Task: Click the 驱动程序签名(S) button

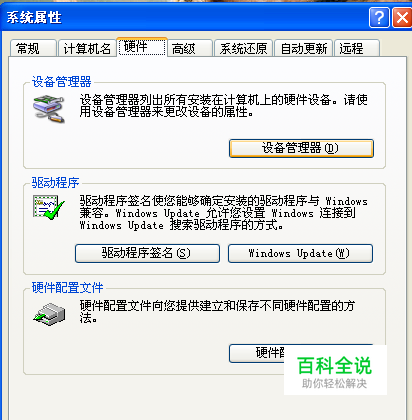Action: click(x=147, y=253)
